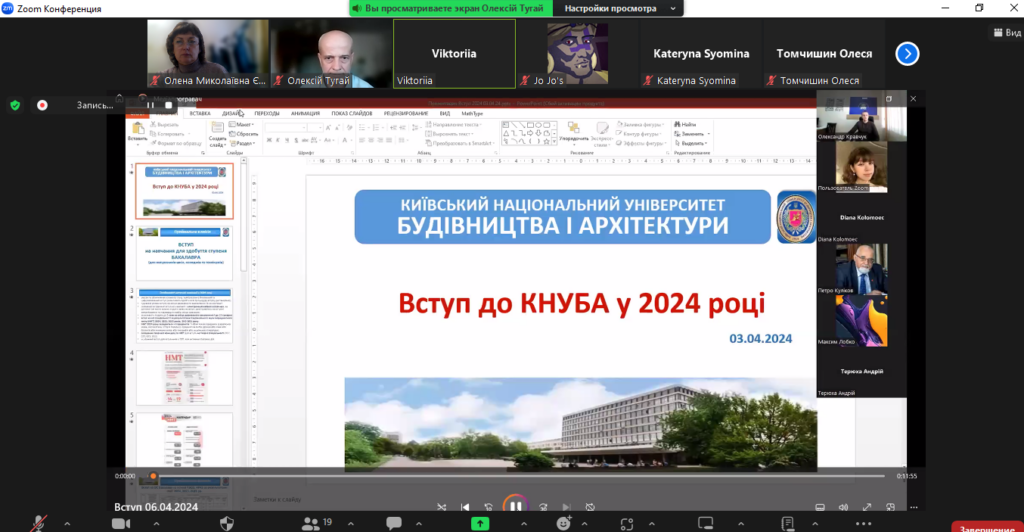Expand arrow next to Reactions icon
This screenshot has width=1024, height=532.
coord(584,524)
